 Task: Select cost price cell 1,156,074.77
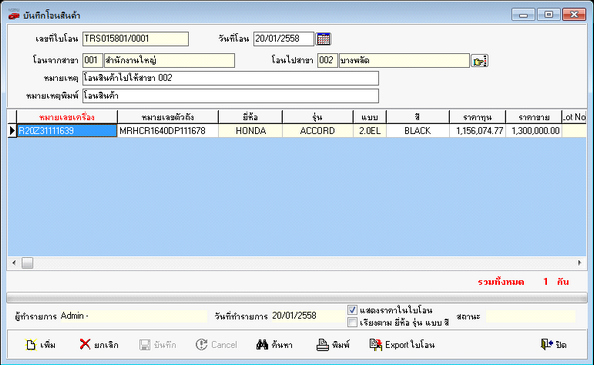(x=477, y=131)
